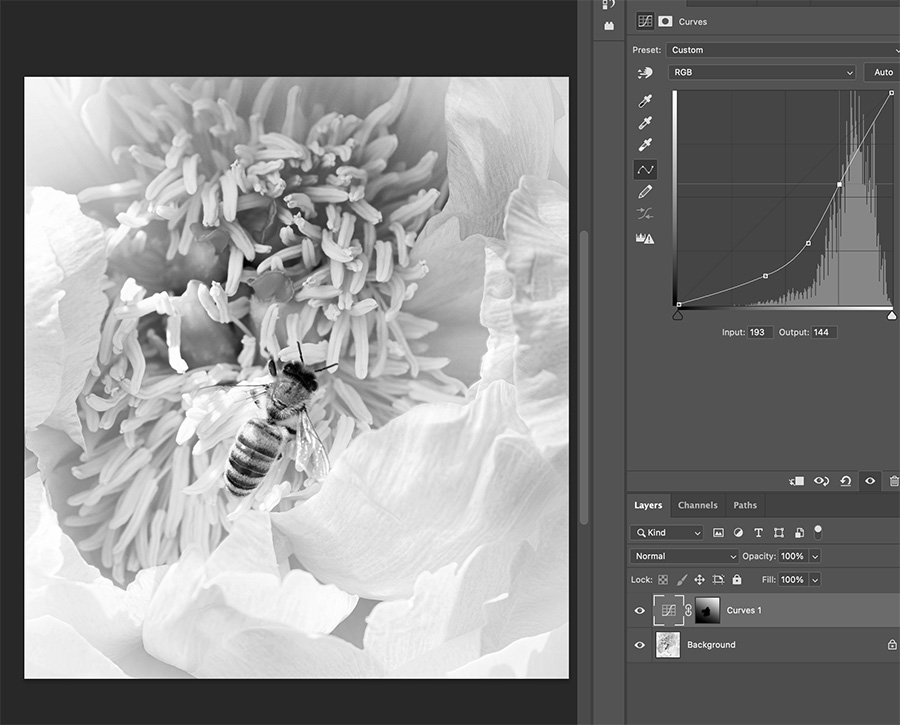900x725 pixels.
Task: Activate edit points curve tool
Action: 645,169
